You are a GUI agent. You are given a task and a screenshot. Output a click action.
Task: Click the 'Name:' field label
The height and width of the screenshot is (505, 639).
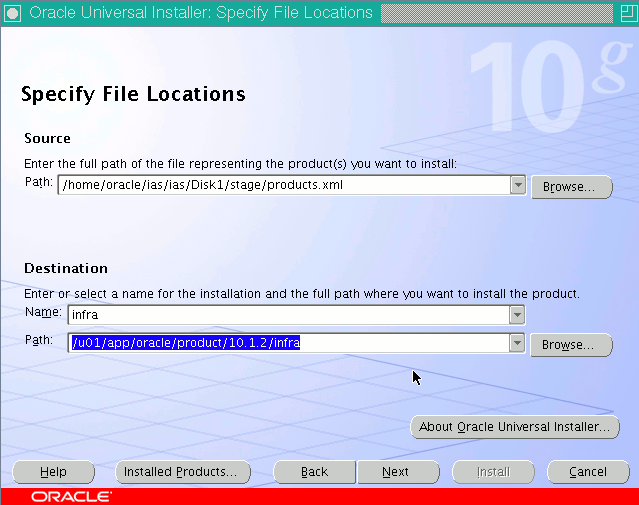43,312
